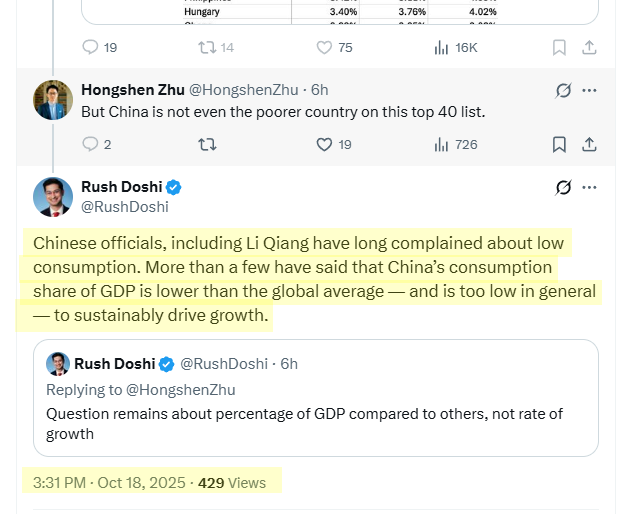Reply to the top tweet with 19 comments
The height and width of the screenshot is (514, 630).
[x=91, y=47]
